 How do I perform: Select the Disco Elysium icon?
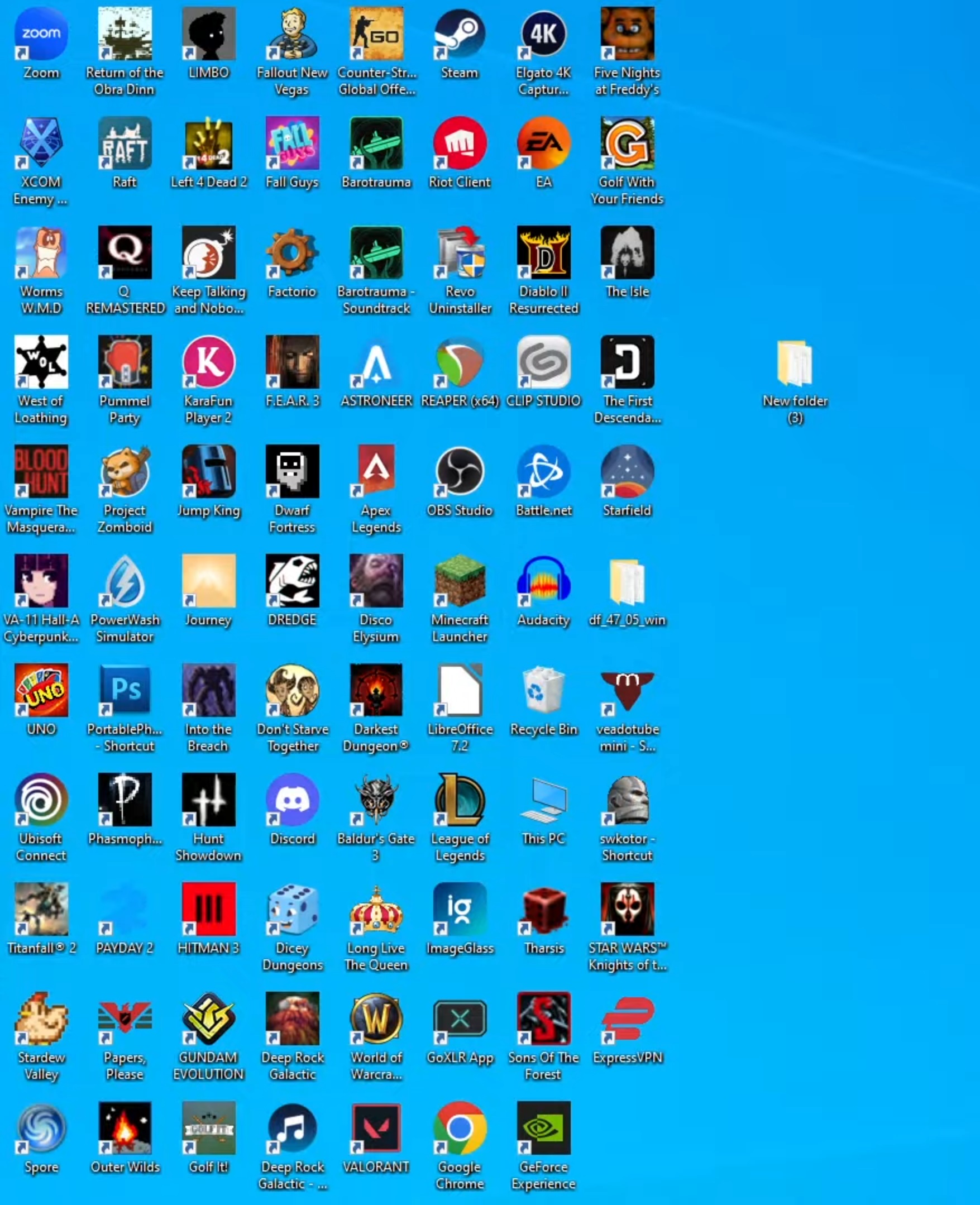point(376,581)
